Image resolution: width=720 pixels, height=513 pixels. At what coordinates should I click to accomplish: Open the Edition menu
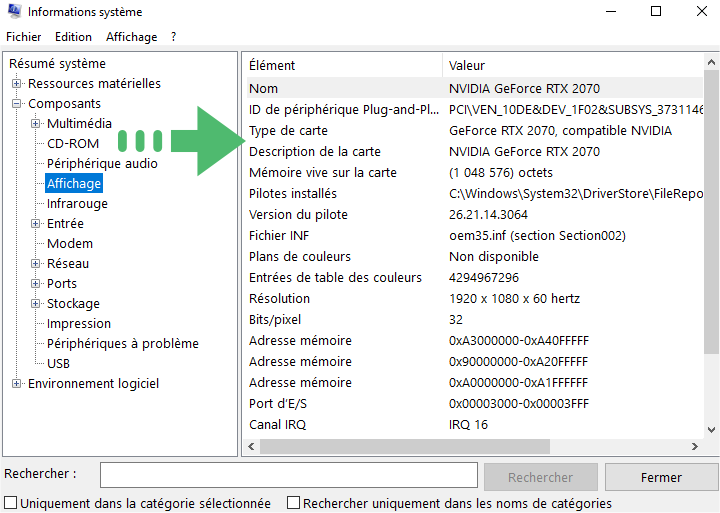click(x=73, y=37)
